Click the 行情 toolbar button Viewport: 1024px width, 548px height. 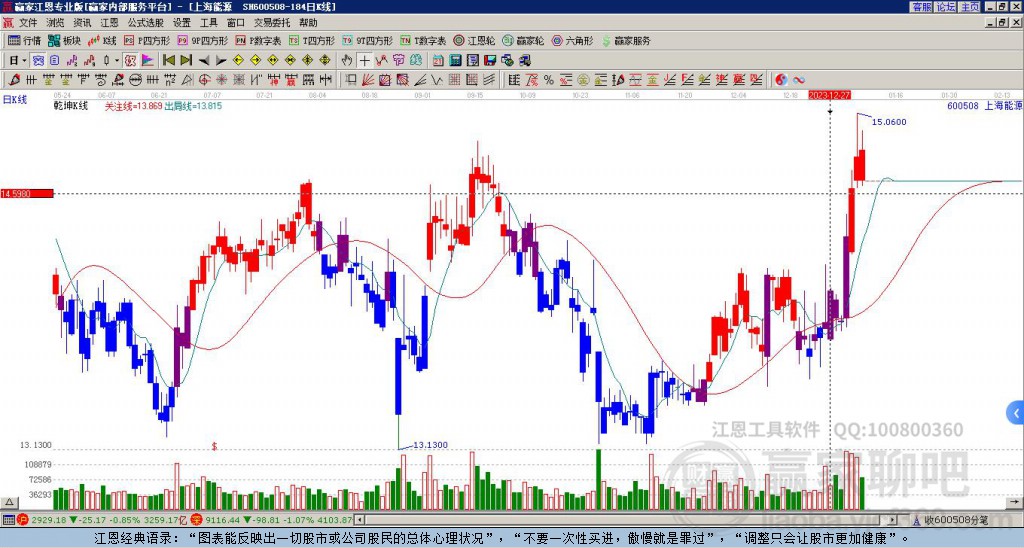pyautogui.click(x=24, y=40)
